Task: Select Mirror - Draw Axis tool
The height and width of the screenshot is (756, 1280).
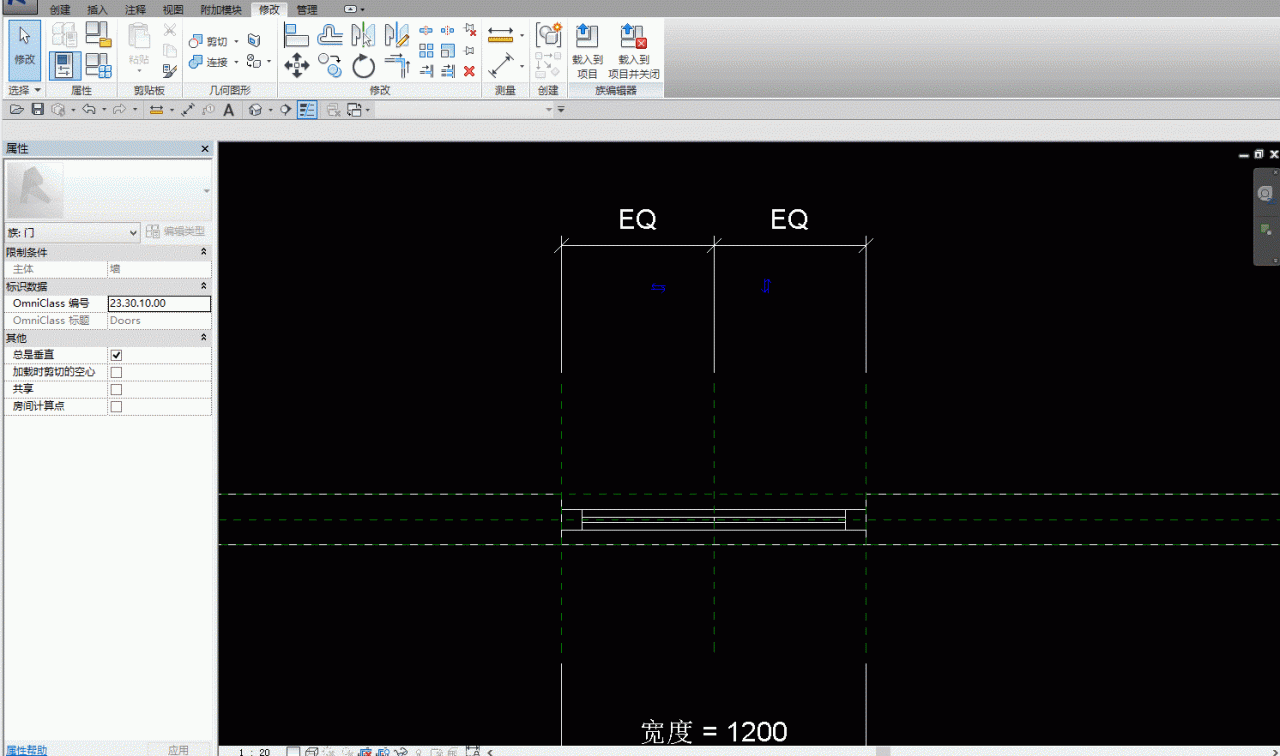Action: (x=397, y=36)
